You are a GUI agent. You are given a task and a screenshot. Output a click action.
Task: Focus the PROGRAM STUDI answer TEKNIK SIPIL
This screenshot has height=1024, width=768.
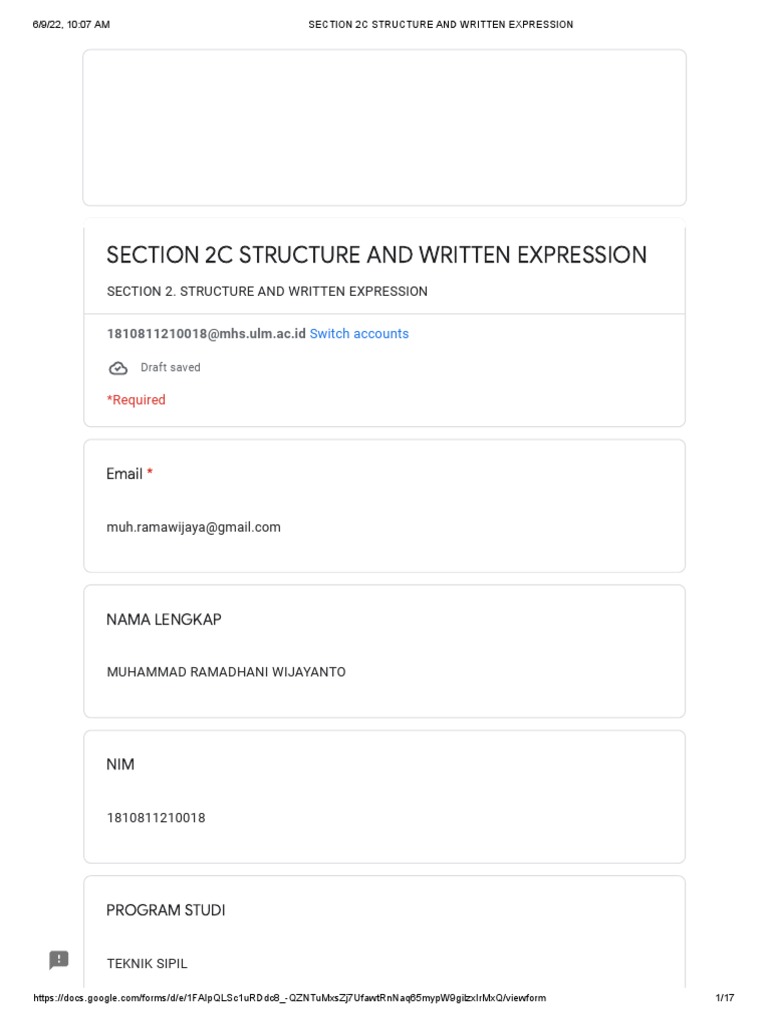147,964
